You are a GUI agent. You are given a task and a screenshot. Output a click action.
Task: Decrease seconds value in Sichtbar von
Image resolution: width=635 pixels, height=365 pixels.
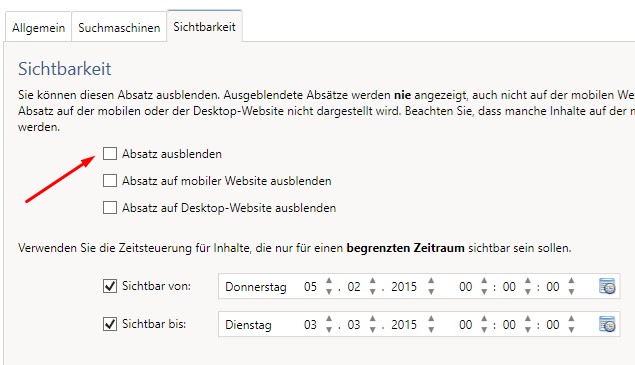[571, 291]
